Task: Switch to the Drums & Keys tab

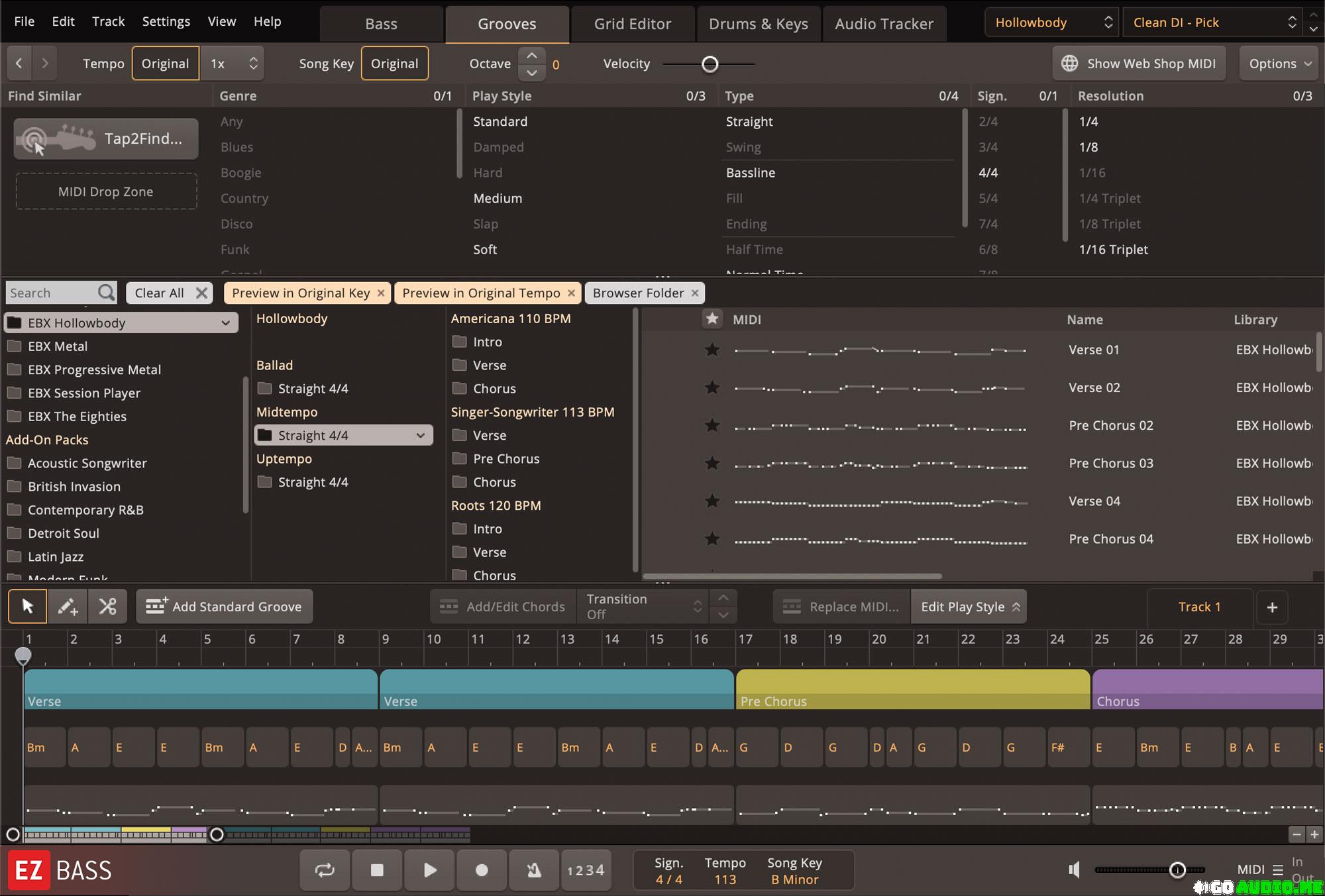Action: click(759, 25)
